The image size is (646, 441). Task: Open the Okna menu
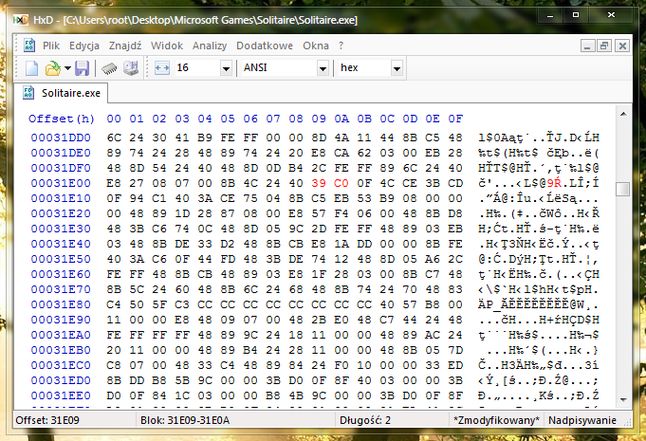tap(316, 46)
